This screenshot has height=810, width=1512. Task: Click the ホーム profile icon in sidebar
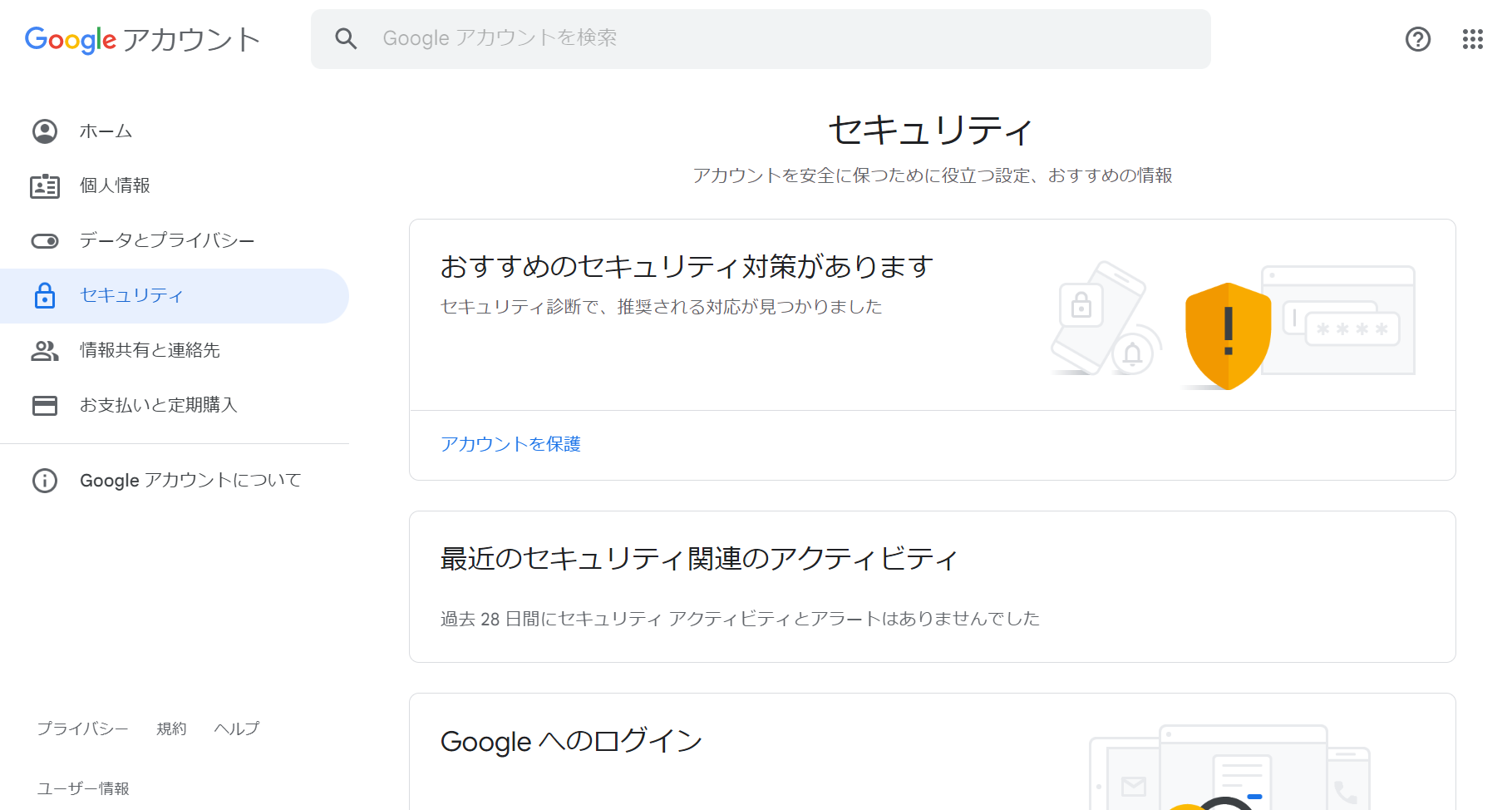(45, 131)
